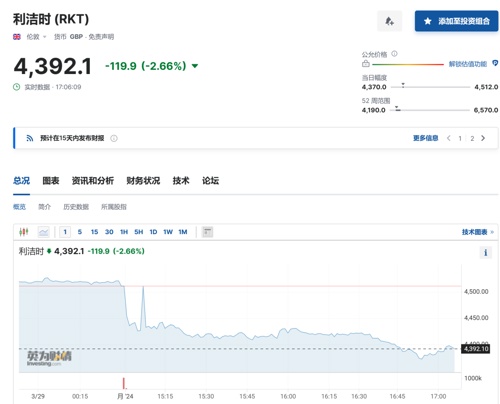Open the 免责声明 disclaimer link
This screenshot has height=404, width=500.
(x=101, y=37)
